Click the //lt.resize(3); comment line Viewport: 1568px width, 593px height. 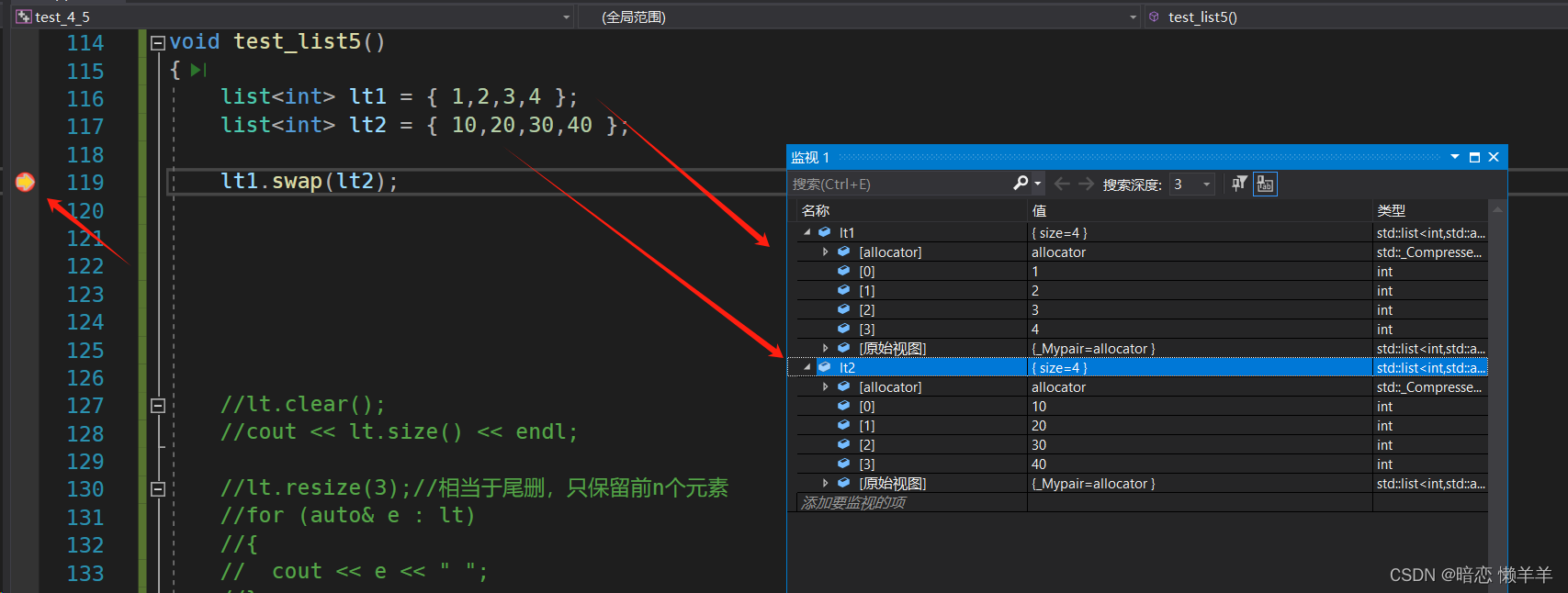474,487
